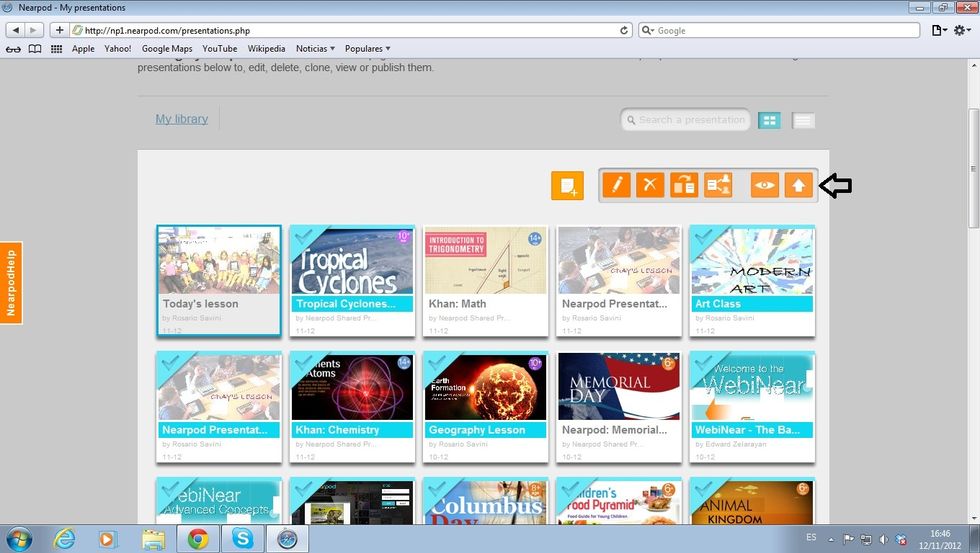The image size is (980, 553).
Task: Open the Top Sites grid icon
Action: pyautogui.click(x=56, y=49)
